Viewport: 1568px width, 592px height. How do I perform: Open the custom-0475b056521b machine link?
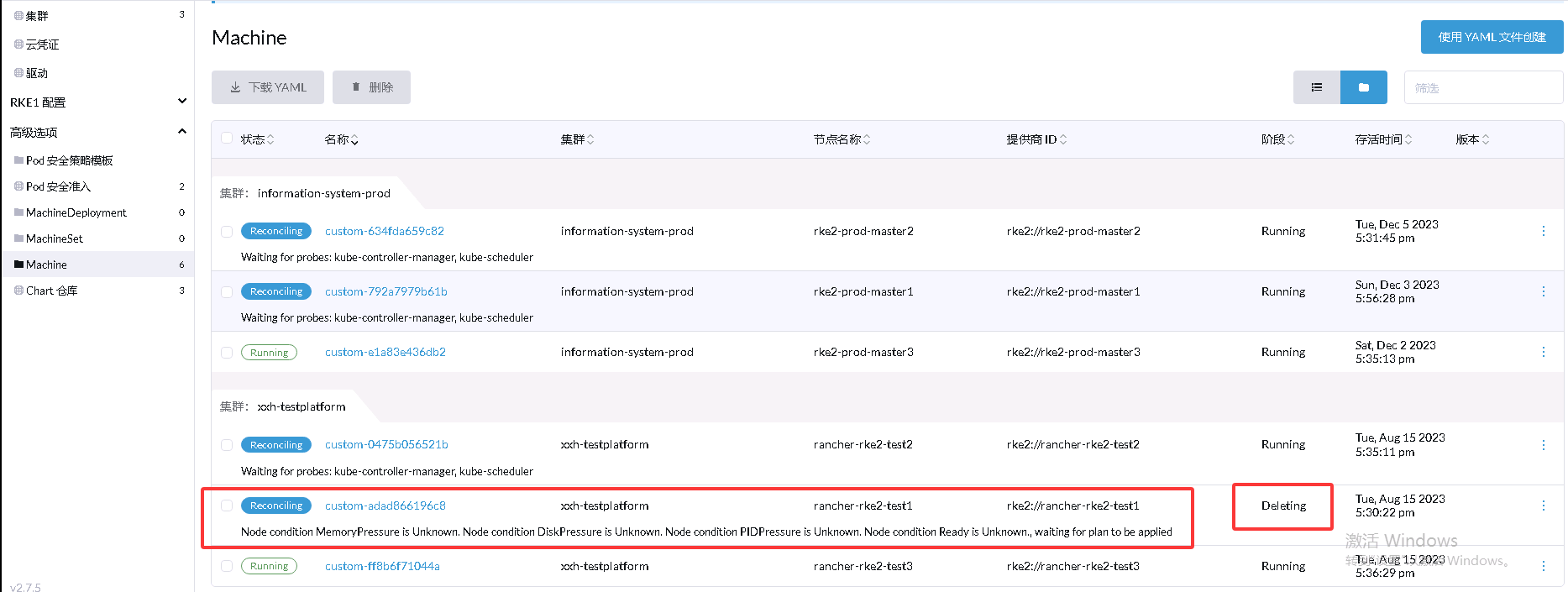pos(386,444)
